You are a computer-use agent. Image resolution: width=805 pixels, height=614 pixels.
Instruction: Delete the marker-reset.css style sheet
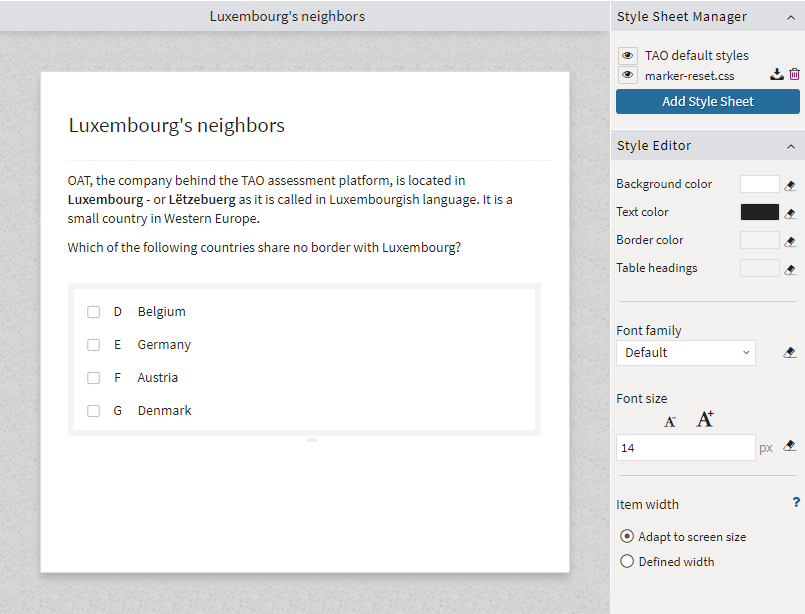pos(794,74)
